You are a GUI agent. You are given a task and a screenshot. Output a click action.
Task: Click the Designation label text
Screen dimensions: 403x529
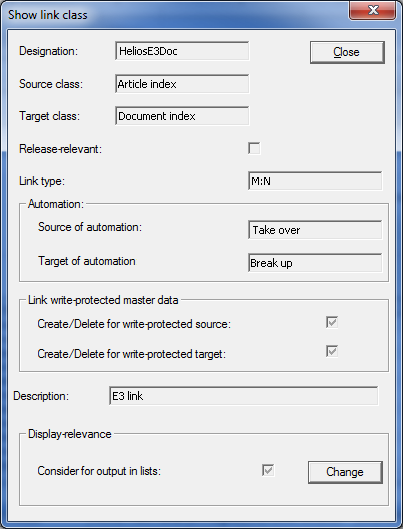point(49,51)
